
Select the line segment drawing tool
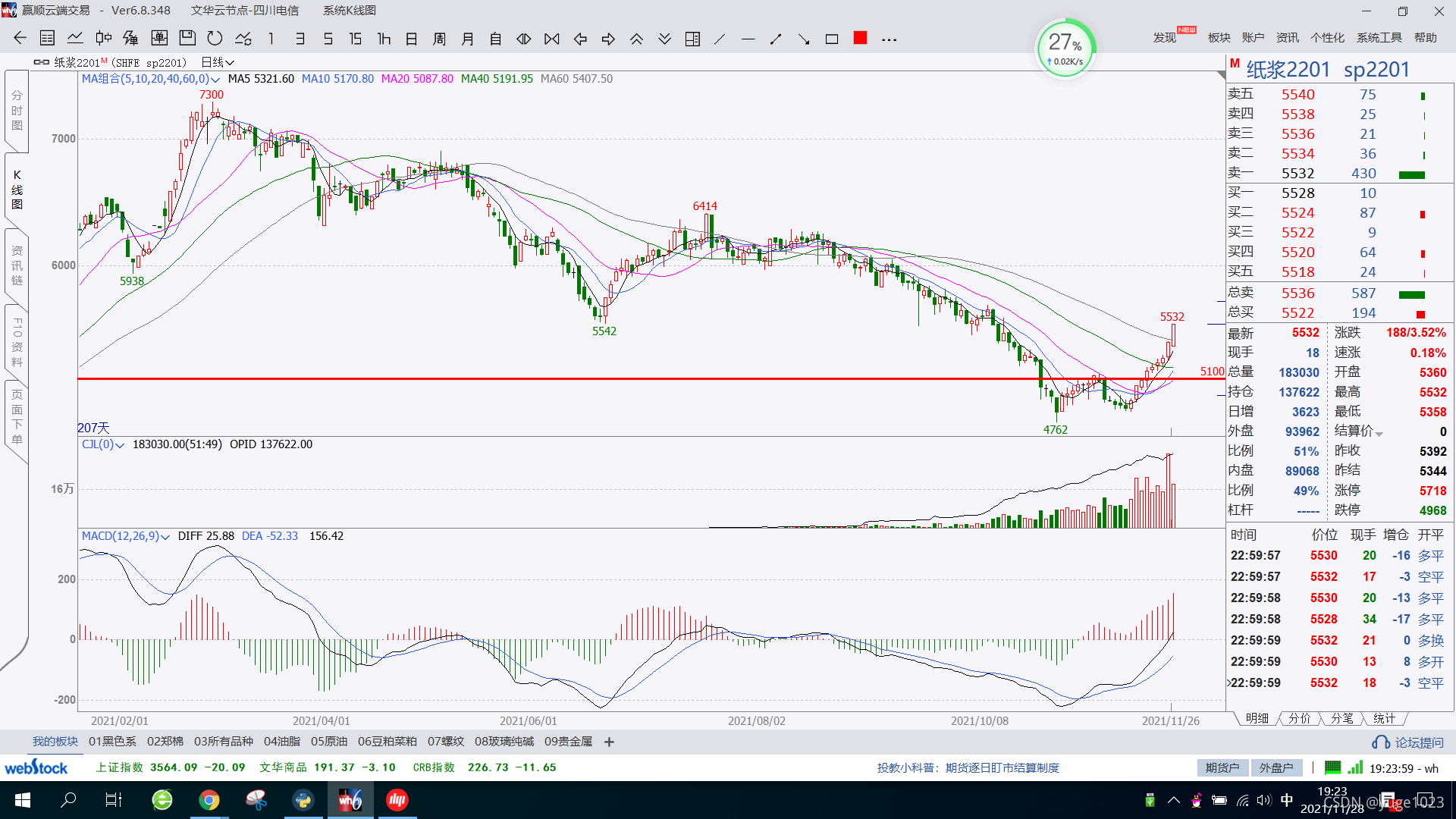776,39
